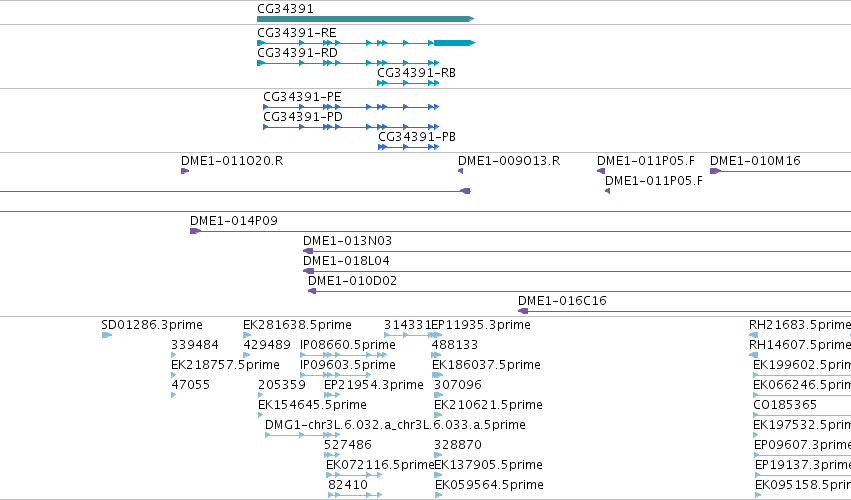Screen dimensions: 851x500
Task: Click the EK281638.5prime EST label
Action: (x=297, y=325)
